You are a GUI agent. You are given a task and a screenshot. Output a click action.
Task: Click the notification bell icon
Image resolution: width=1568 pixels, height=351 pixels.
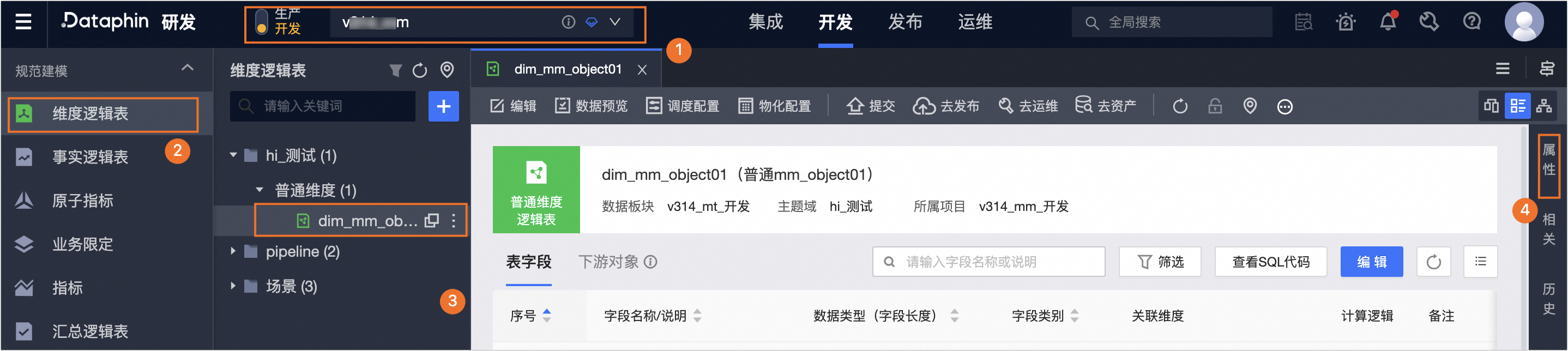pos(1387,22)
